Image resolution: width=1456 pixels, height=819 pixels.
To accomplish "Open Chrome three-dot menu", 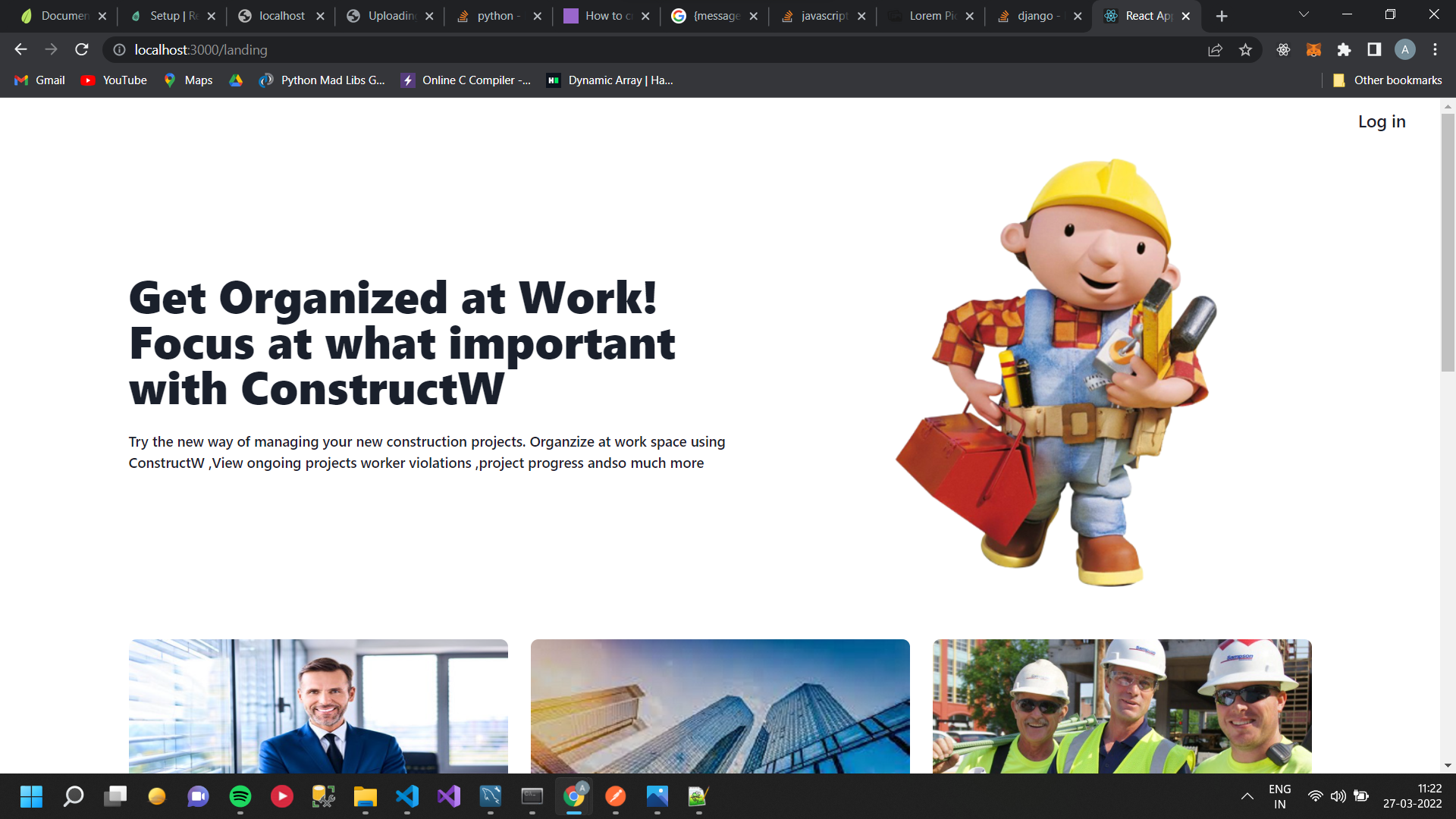I will click(x=1435, y=50).
